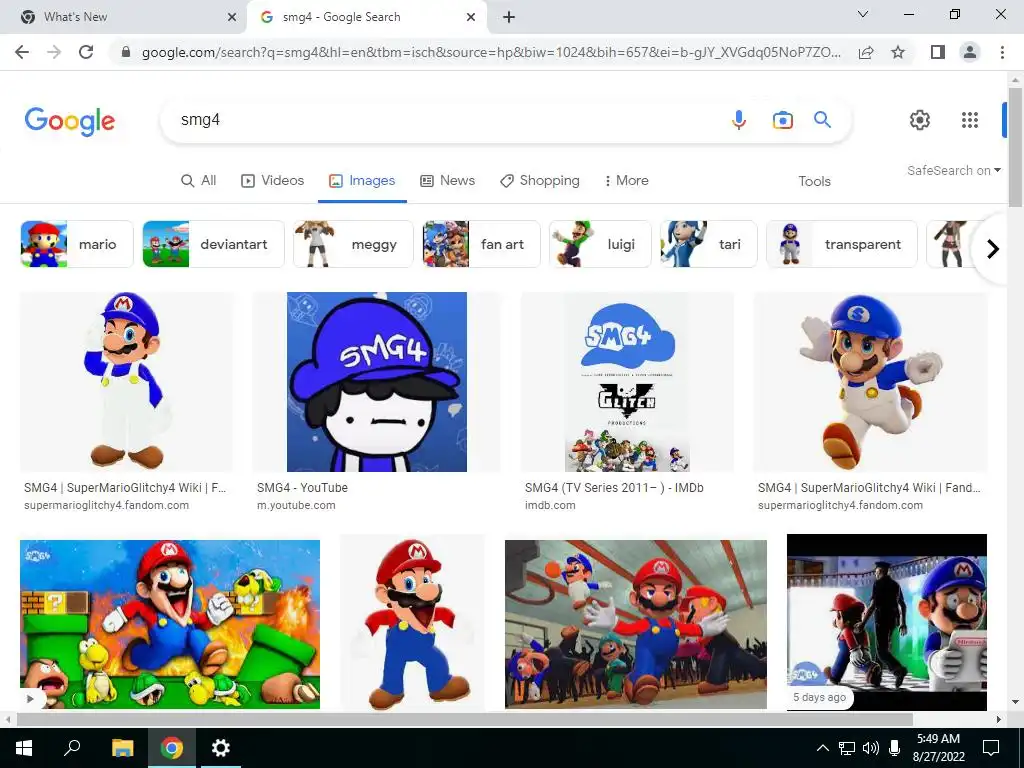Open Settings app in the taskbar

coord(221,748)
